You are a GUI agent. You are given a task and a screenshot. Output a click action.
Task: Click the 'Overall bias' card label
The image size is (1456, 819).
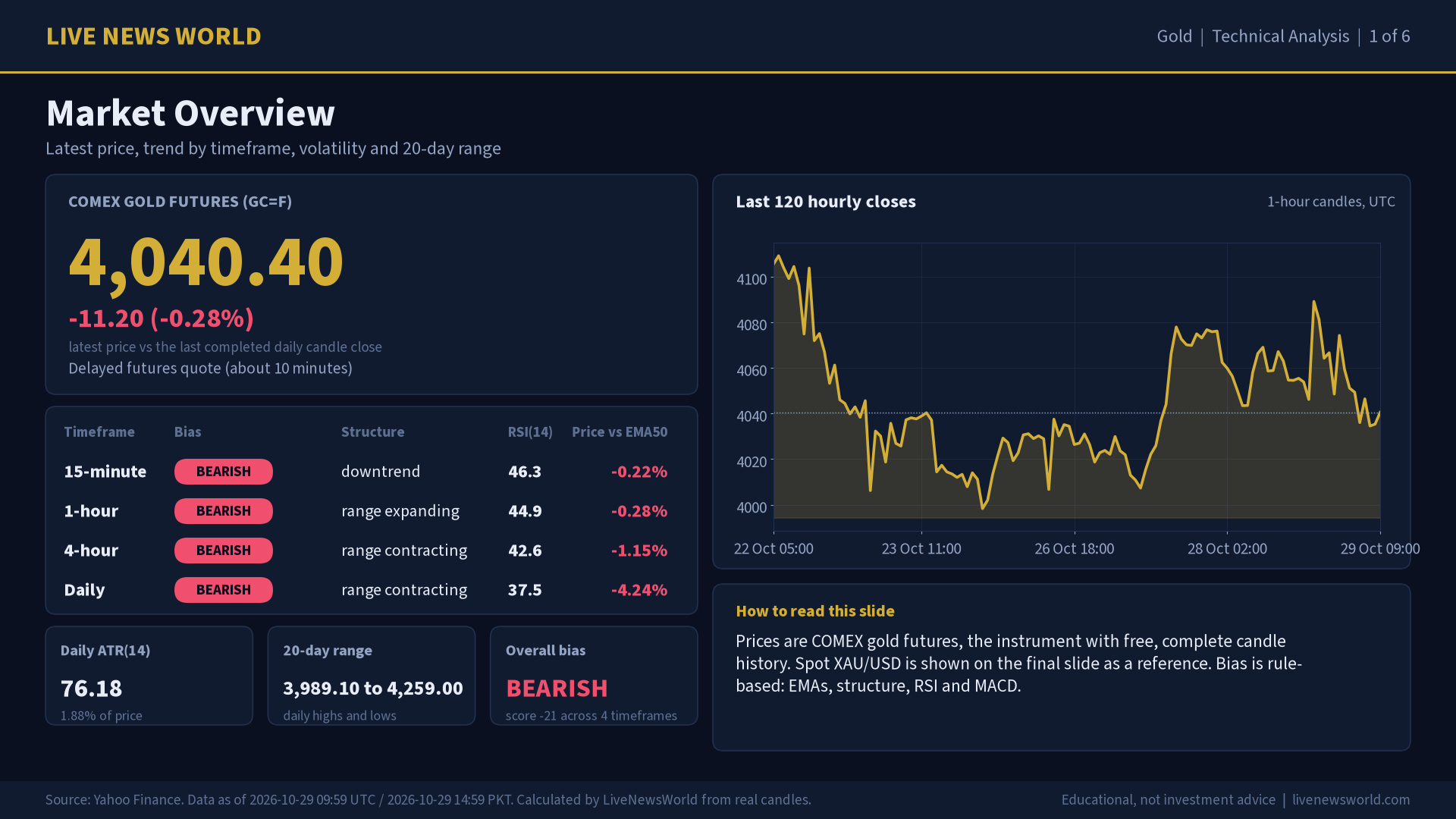pos(546,651)
